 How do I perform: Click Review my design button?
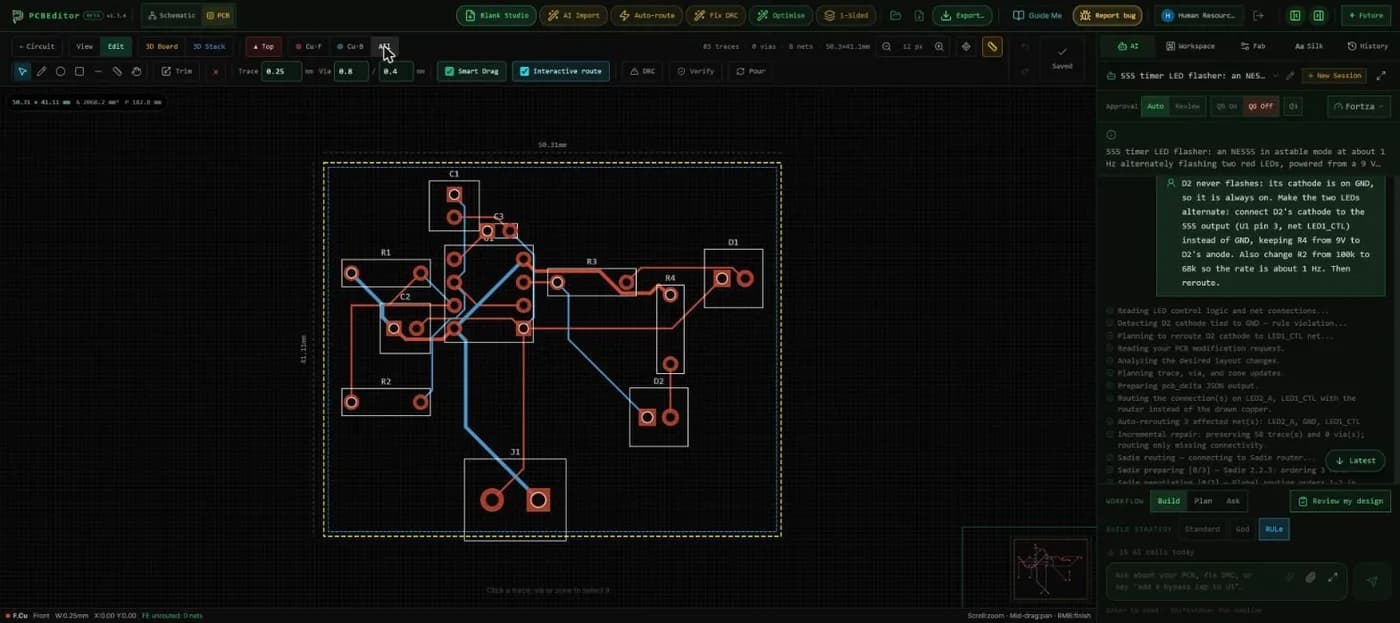coord(1340,501)
